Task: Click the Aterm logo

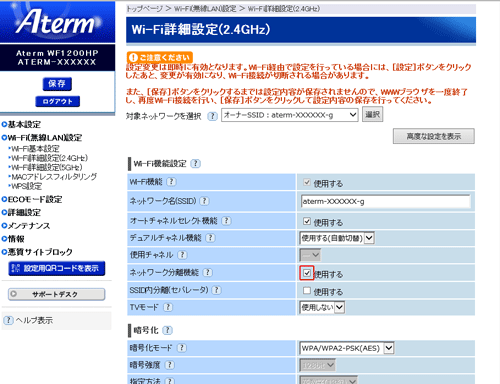Action: pyautogui.click(x=57, y=22)
